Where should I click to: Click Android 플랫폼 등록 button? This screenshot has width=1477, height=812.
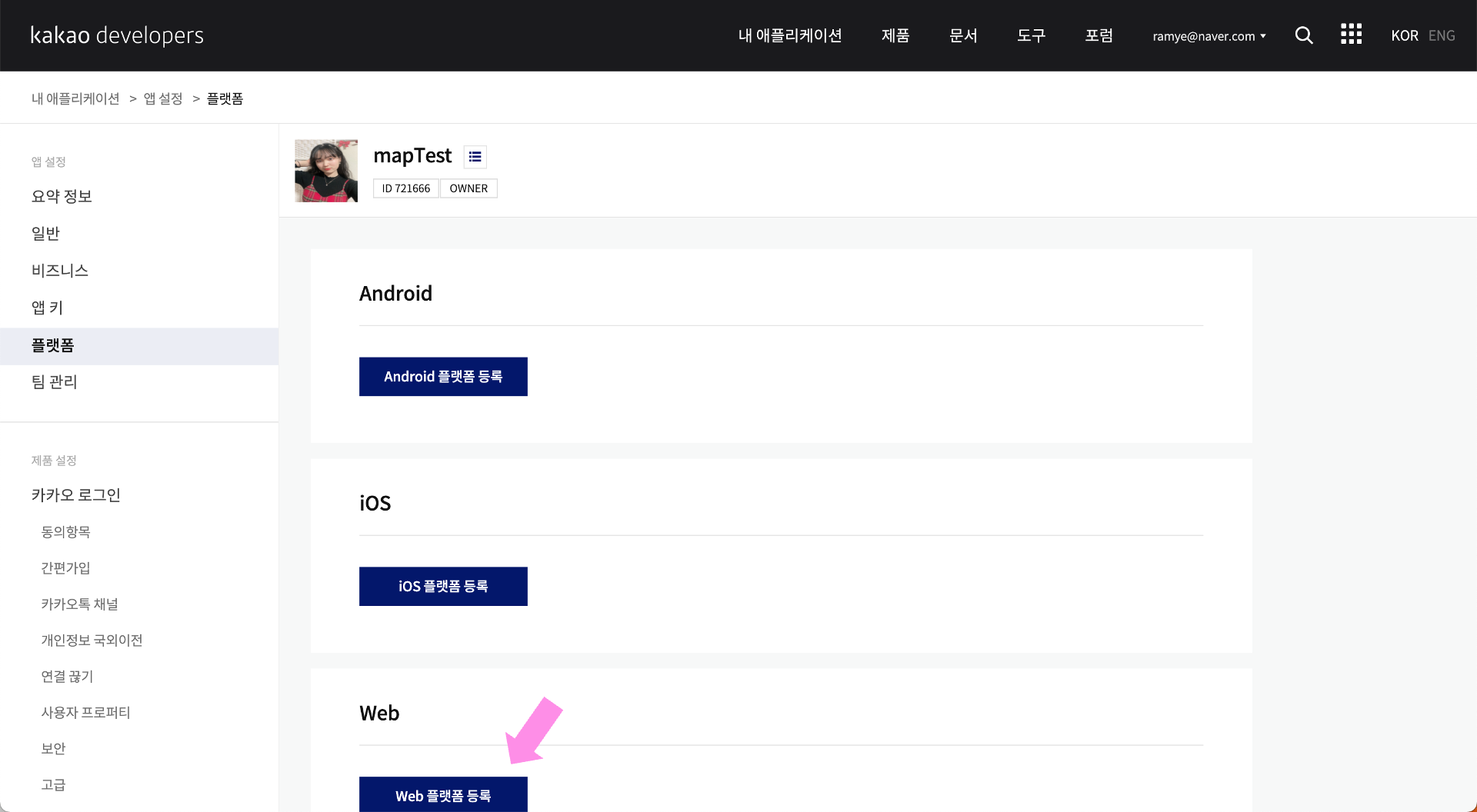click(x=443, y=377)
